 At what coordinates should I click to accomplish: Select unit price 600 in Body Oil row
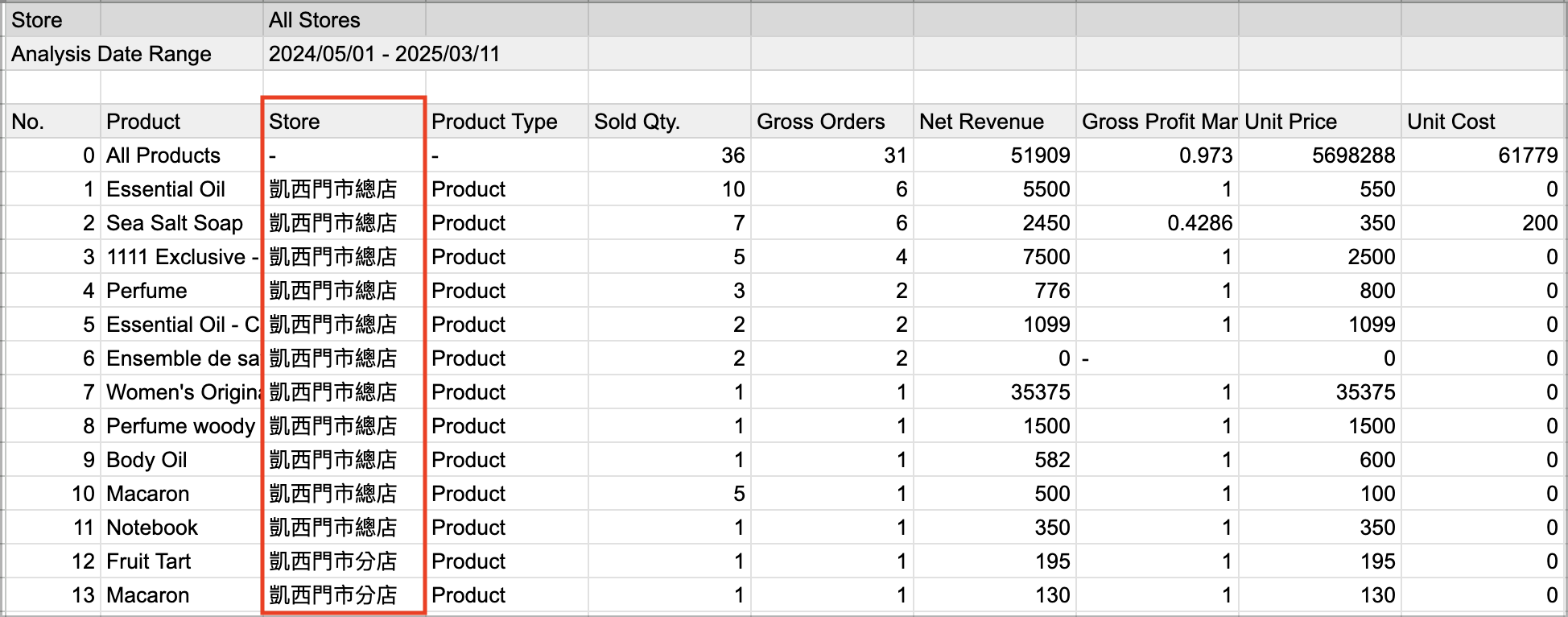1320,460
